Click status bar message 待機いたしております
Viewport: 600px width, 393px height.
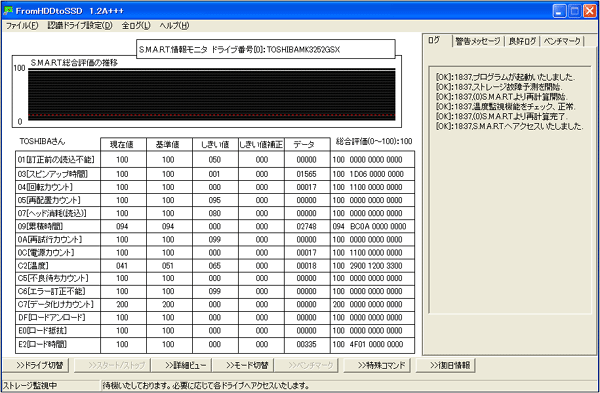[x=206, y=385]
